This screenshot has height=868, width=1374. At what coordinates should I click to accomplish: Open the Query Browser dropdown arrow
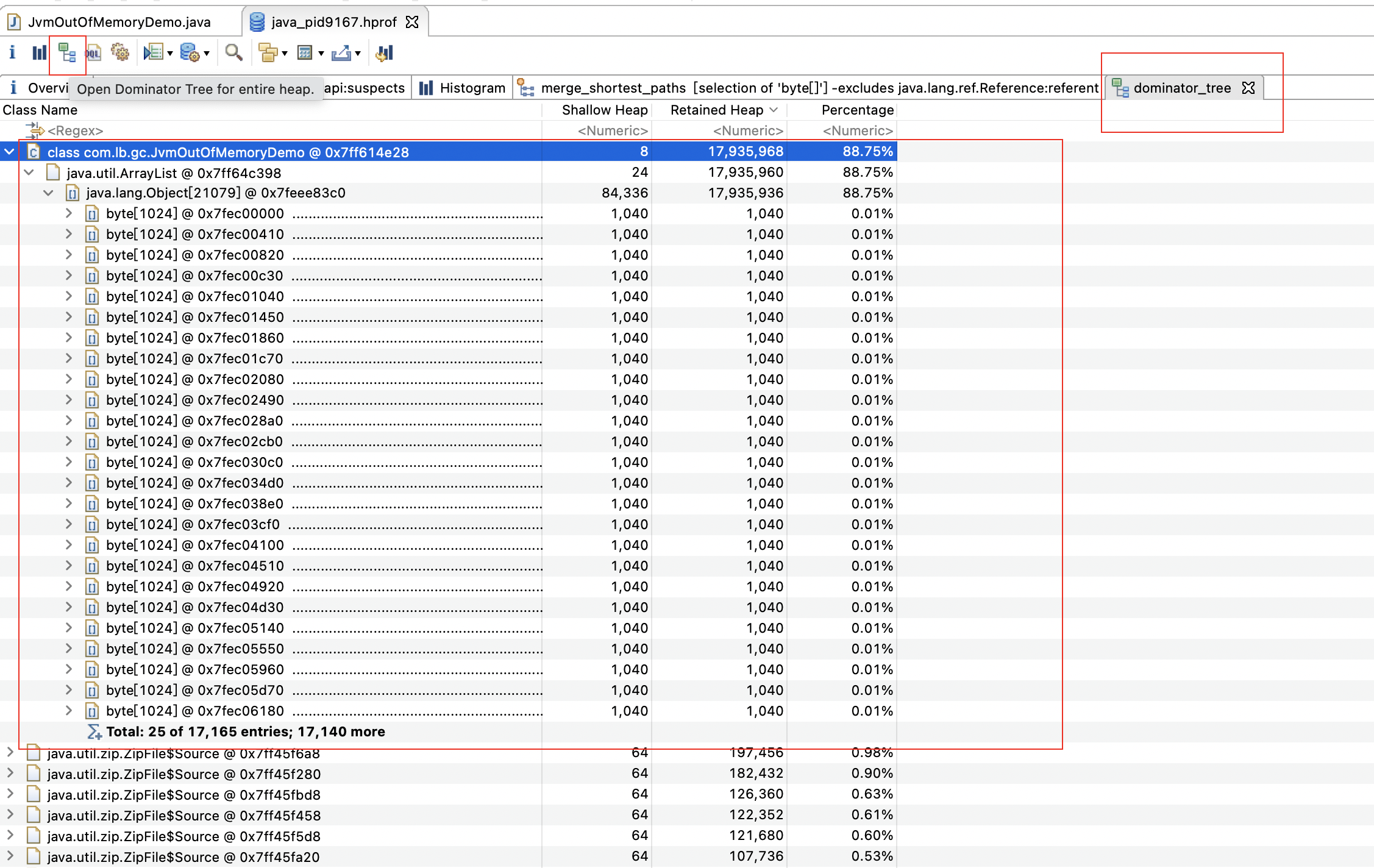(x=207, y=54)
